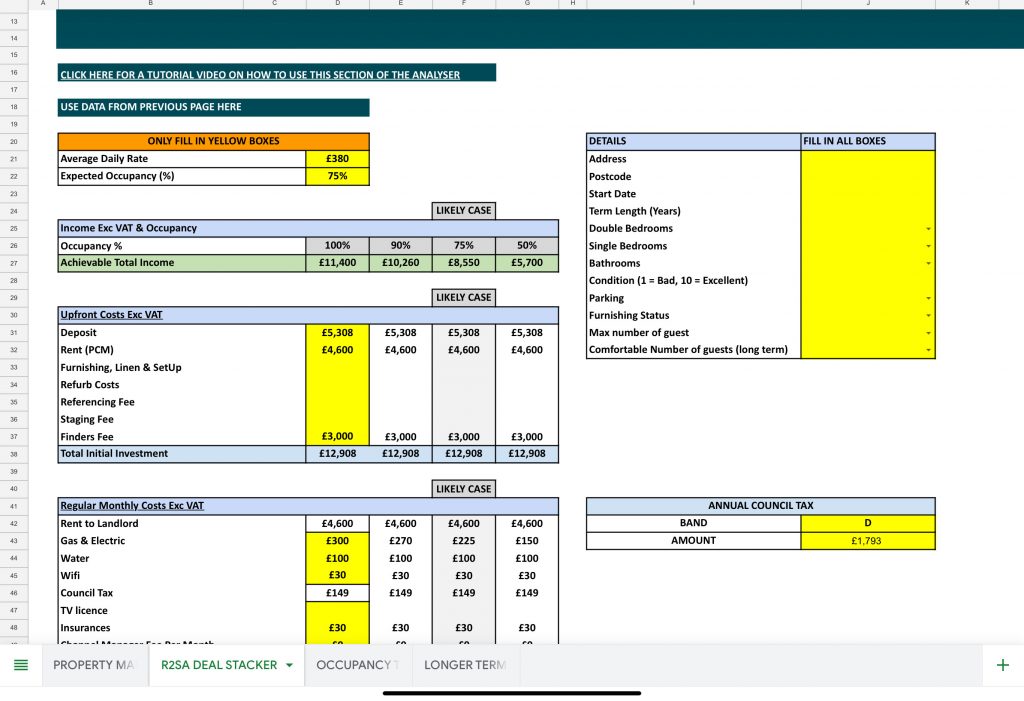Expand Max number of guest dropdown
The image size is (1024, 701).
pos(929,333)
